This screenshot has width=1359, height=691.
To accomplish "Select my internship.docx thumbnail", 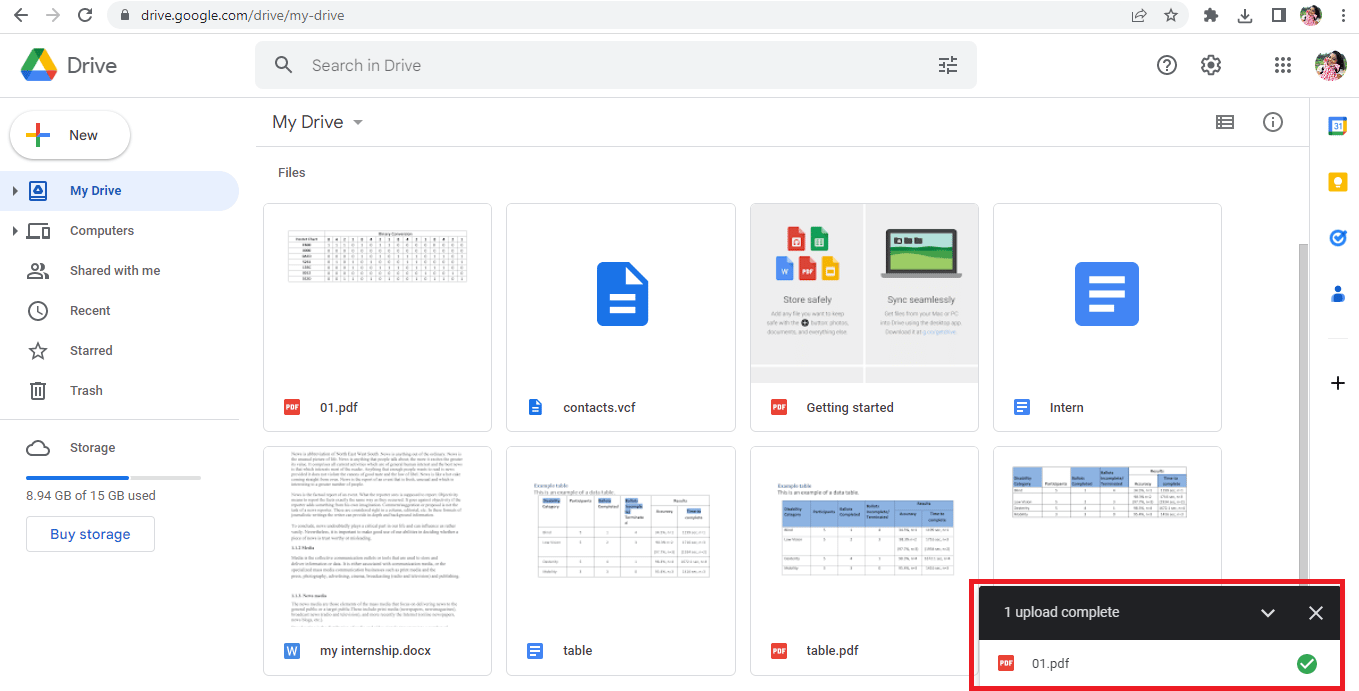I will [x=378, y=536].
